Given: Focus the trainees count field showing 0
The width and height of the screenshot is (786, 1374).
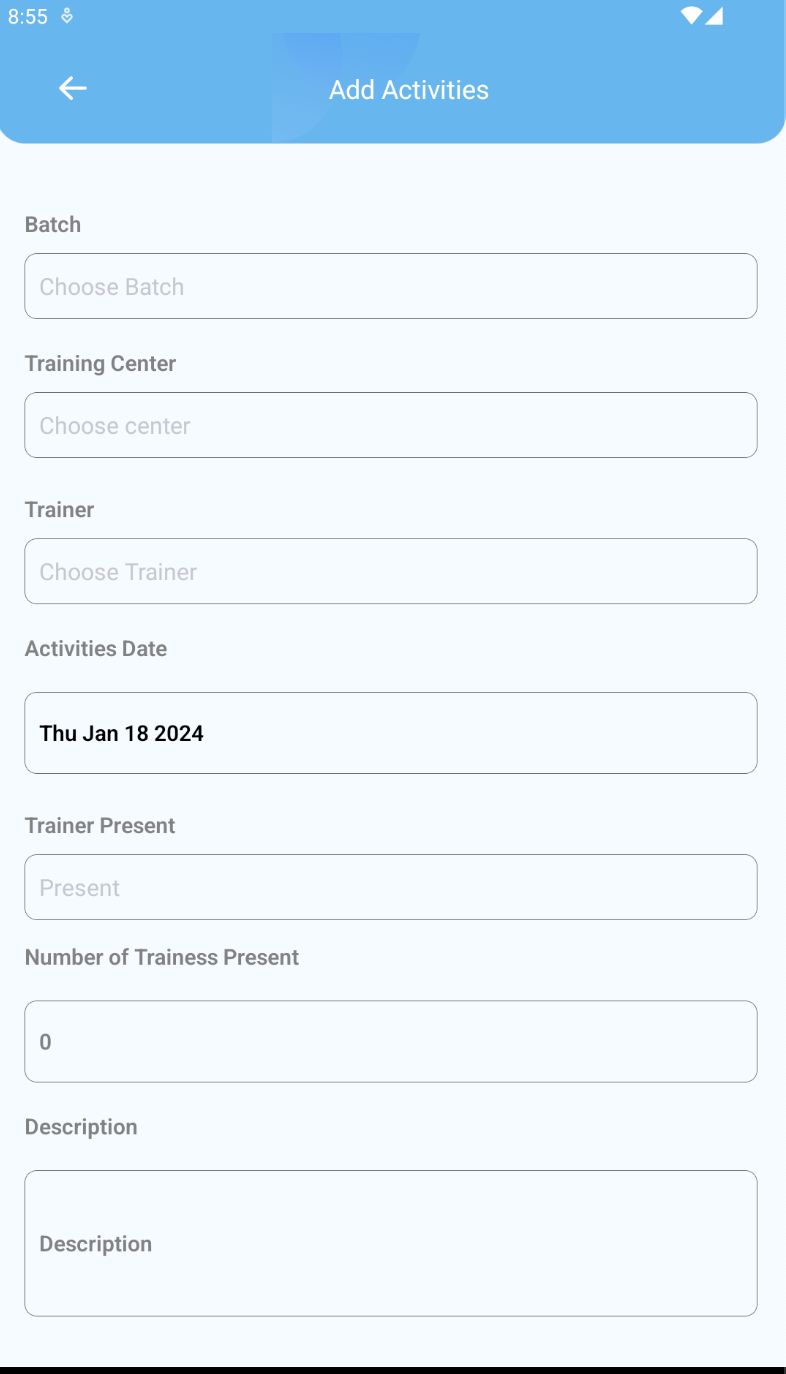Looking at the screenshot, I should point(391,1041).
